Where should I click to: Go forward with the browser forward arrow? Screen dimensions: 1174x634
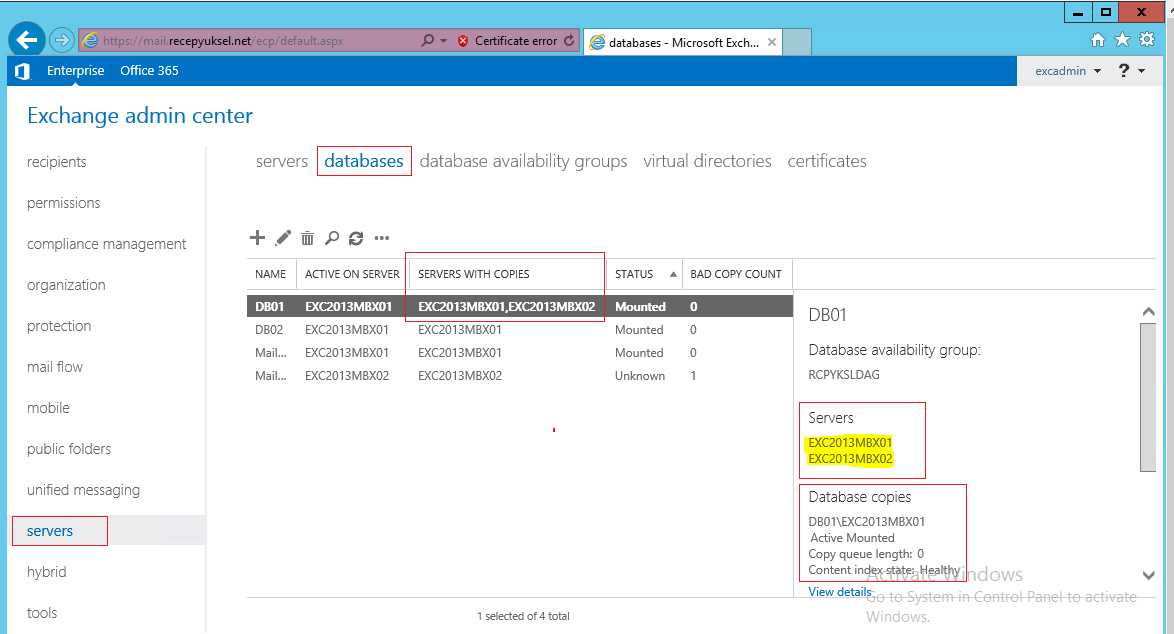pyautogui.click(x=62, y=40)
